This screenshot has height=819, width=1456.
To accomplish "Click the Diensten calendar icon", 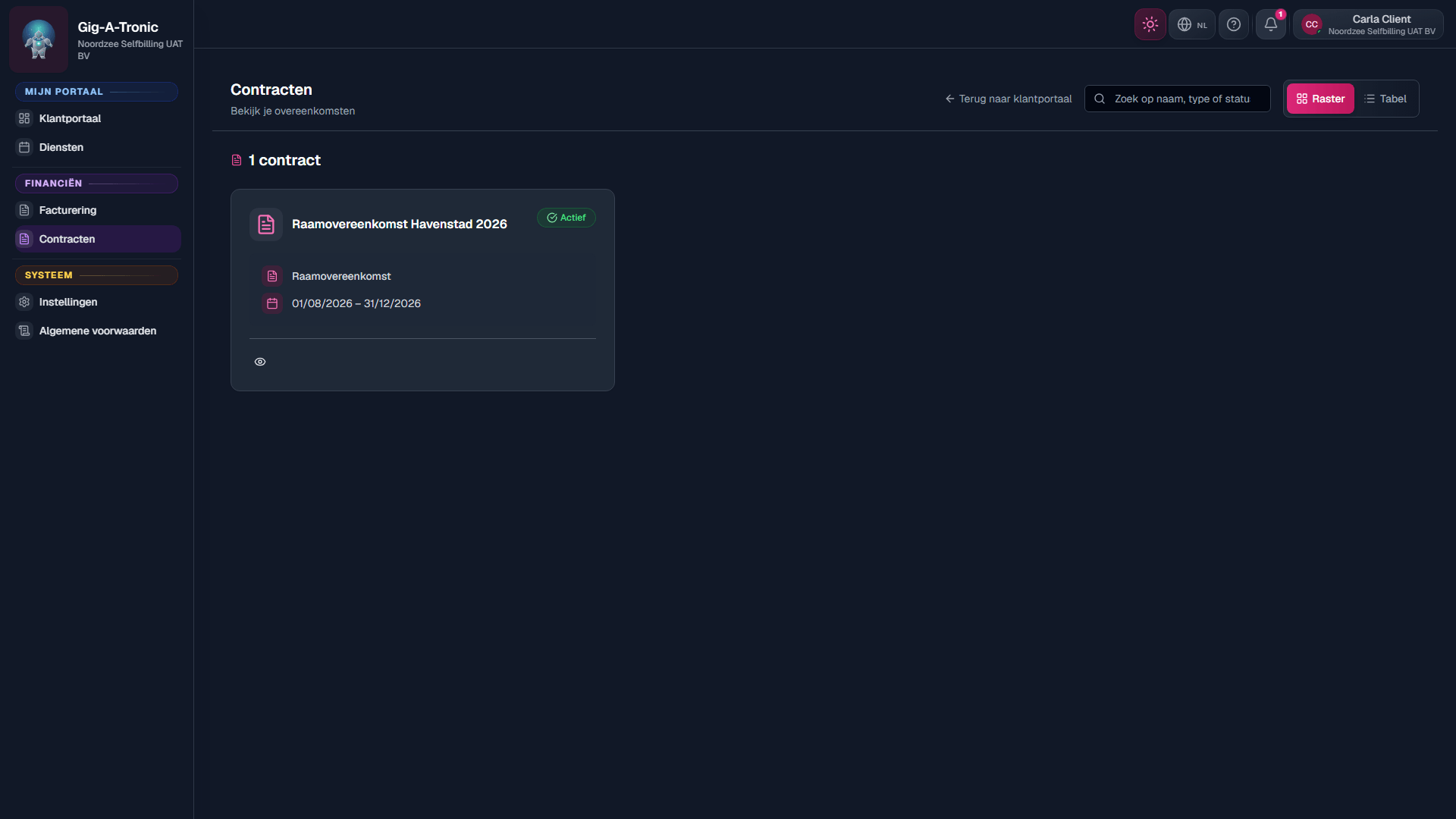I will coord(24,147).
